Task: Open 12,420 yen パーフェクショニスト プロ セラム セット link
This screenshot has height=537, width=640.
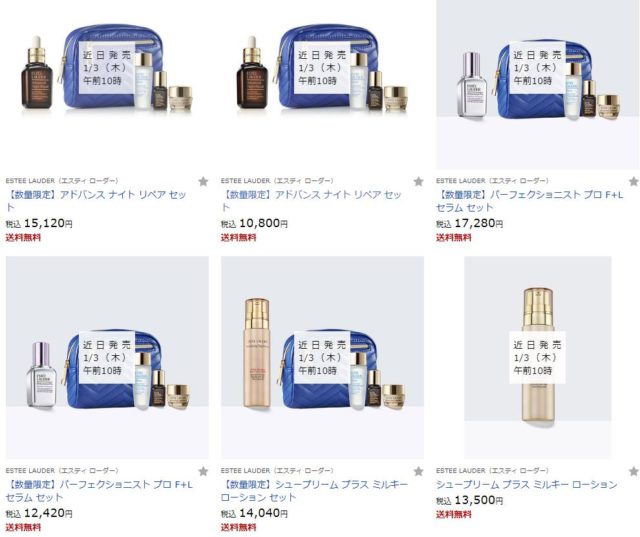Action: (99, 491)
